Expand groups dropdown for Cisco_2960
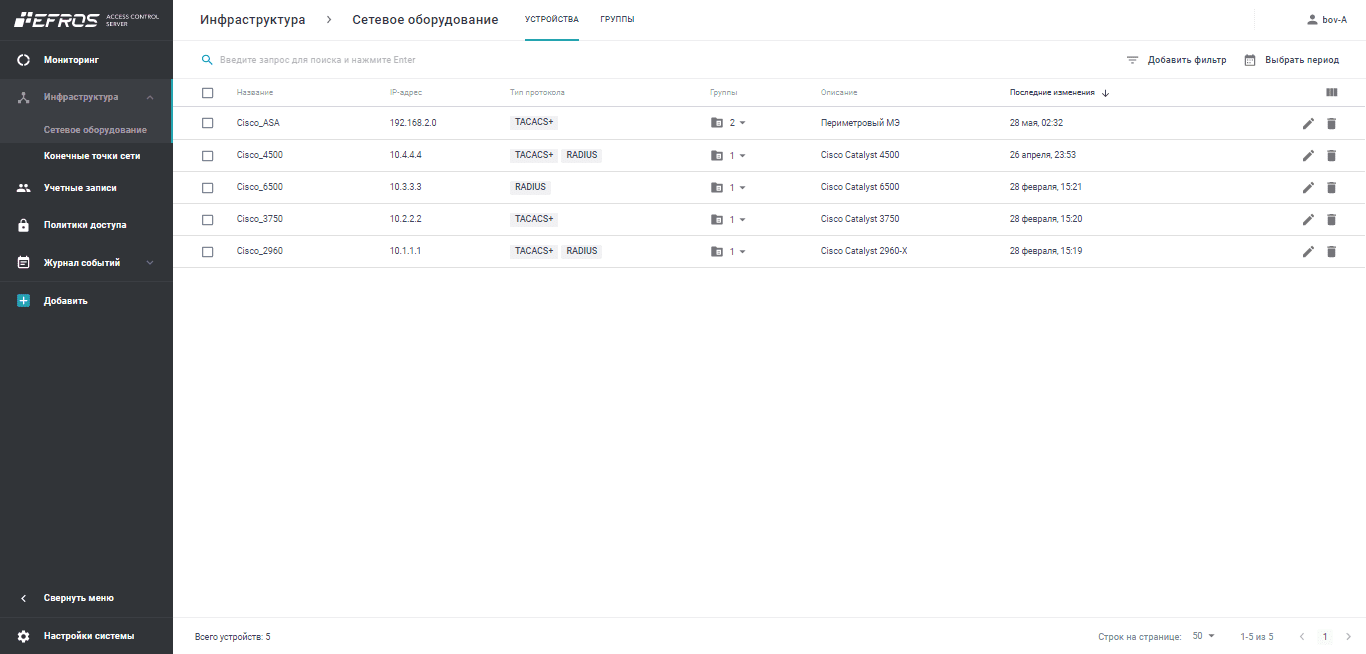Image resolution: width=1366 pixels, height=654 pixels. [x=742, y=251]
